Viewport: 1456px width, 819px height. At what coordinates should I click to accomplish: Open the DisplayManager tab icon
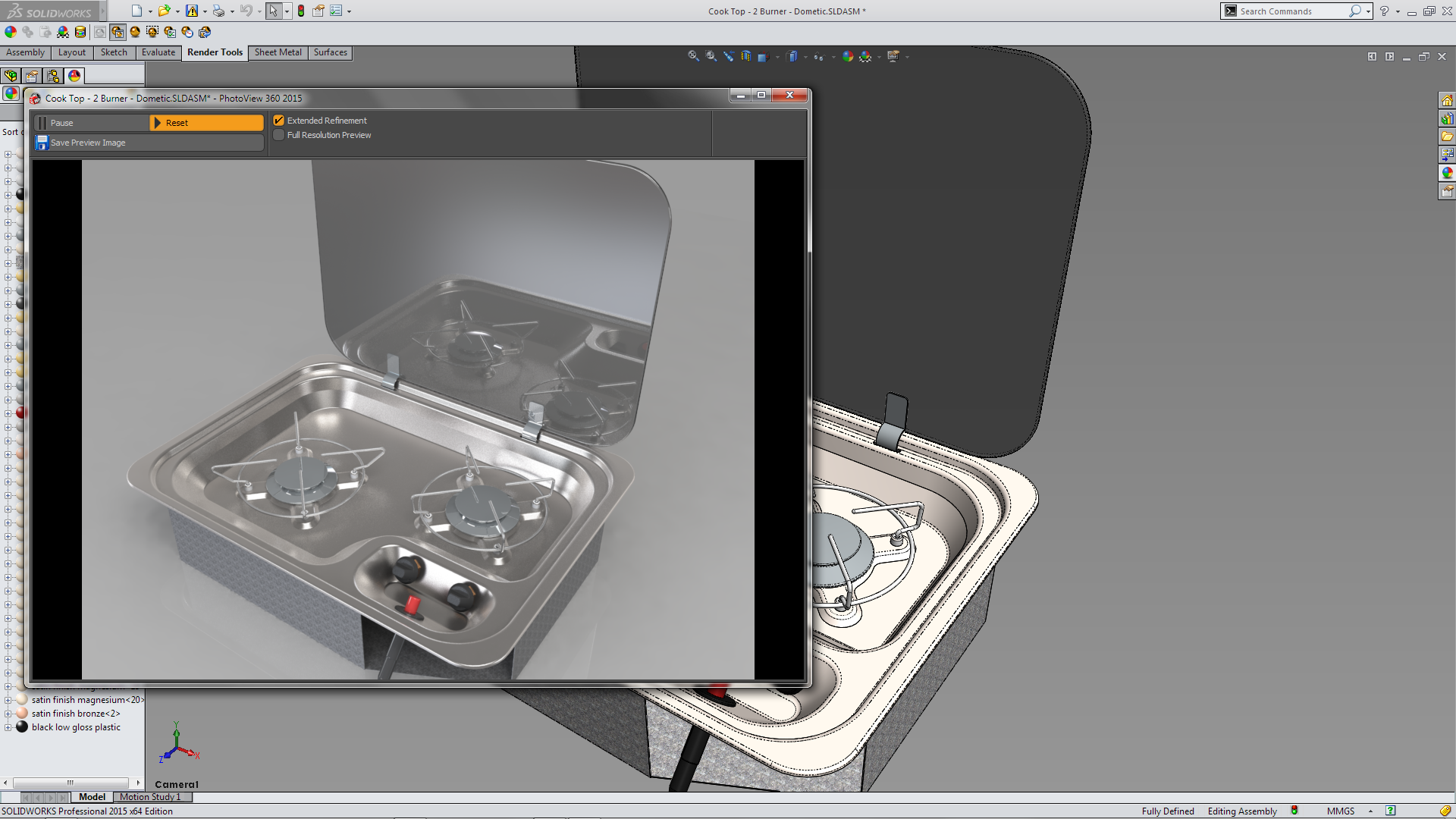(x=74, y=76)
